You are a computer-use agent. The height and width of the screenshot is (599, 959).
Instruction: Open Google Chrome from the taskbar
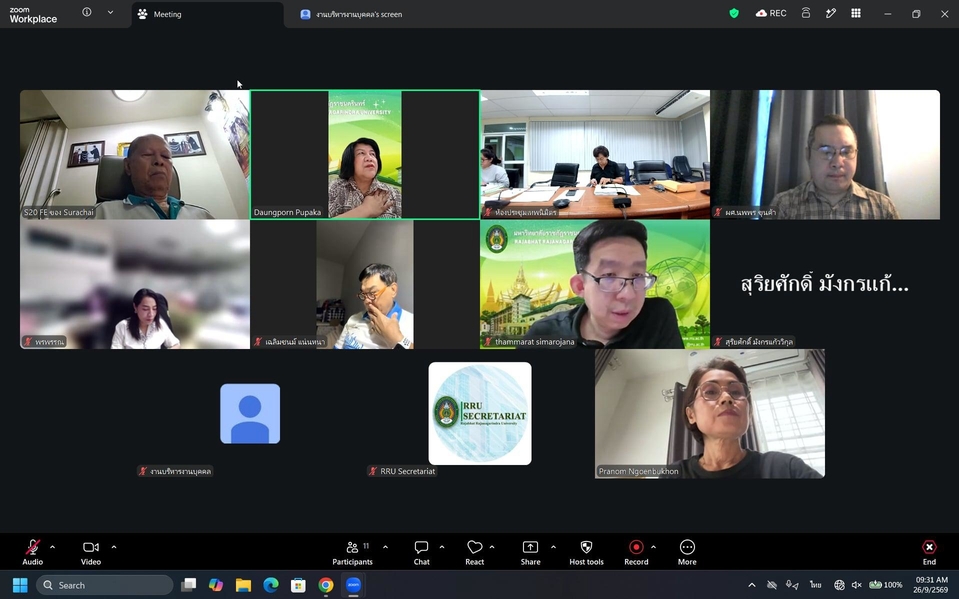tap(325, 586)
